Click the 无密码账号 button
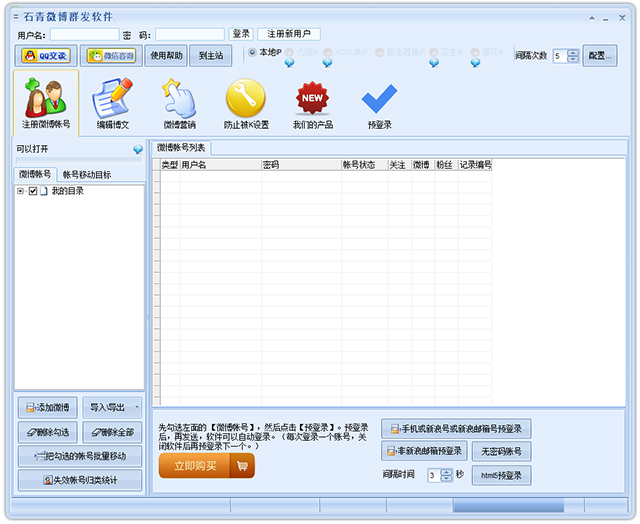 click(502, 451)
